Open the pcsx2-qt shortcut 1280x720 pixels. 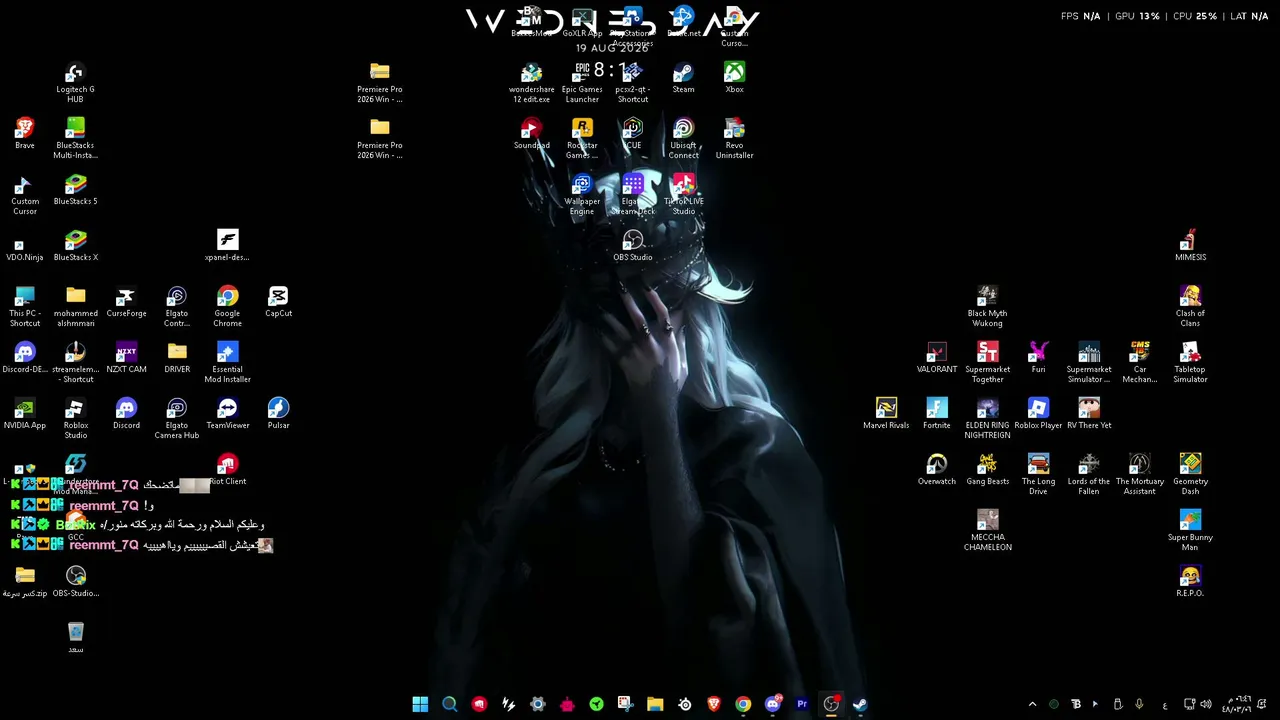(x=632, y=83)
